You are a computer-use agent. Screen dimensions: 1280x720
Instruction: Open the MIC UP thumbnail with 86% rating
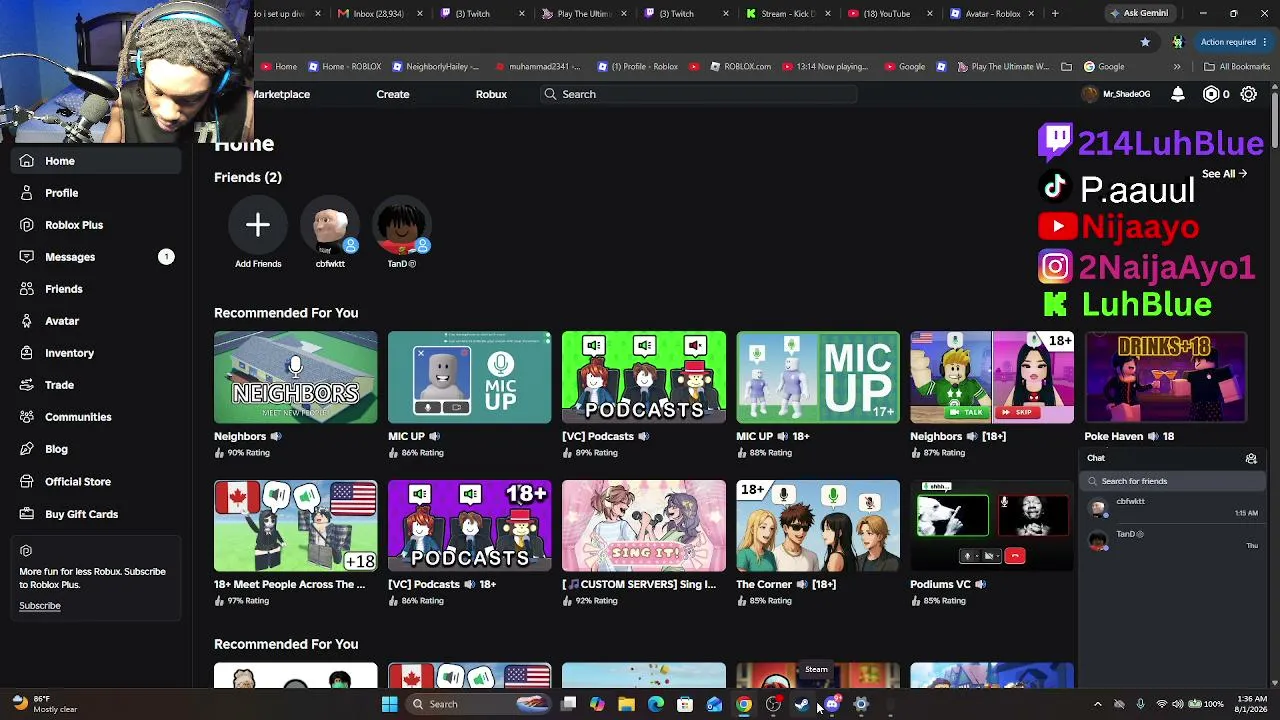point(470,377)
